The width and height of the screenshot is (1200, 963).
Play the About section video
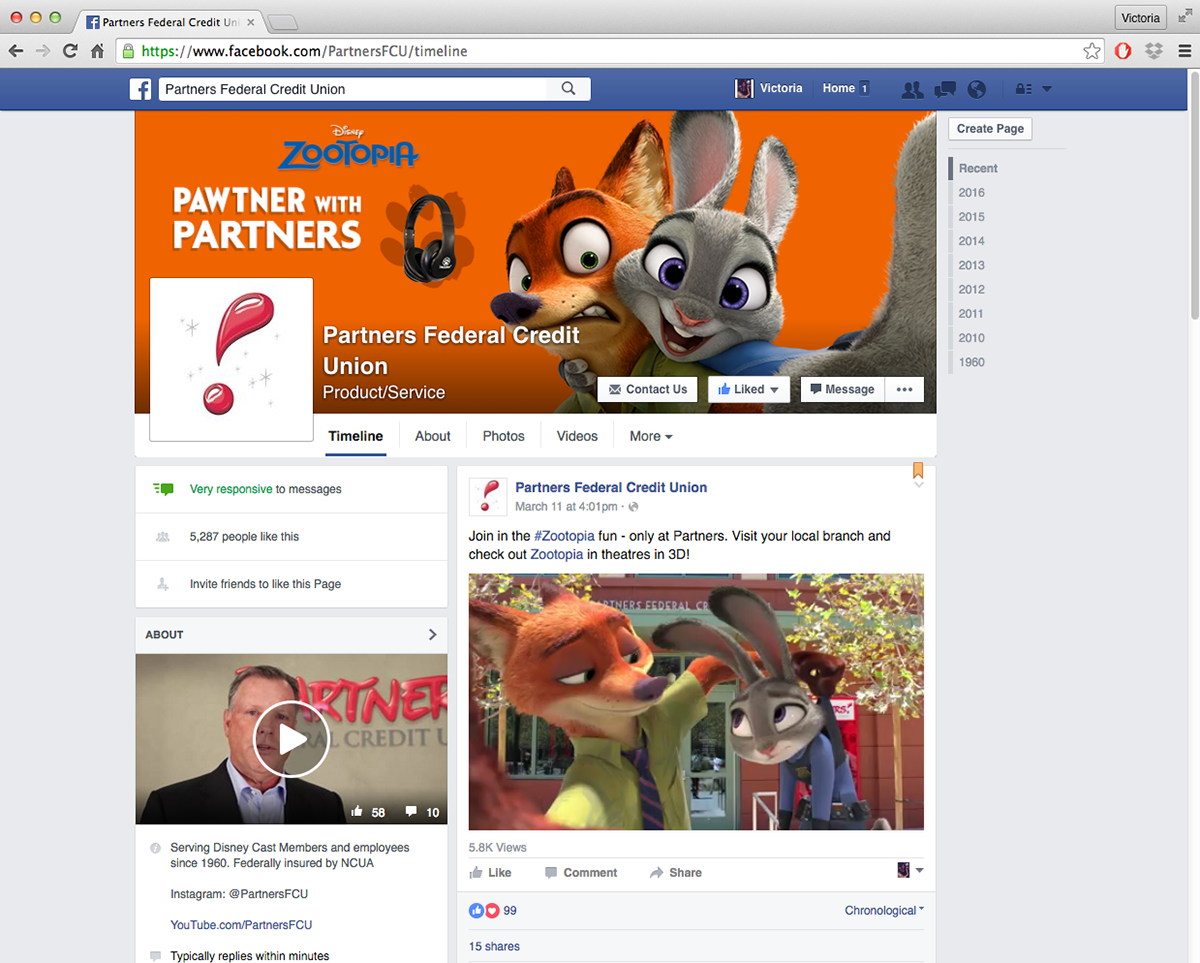291,739
